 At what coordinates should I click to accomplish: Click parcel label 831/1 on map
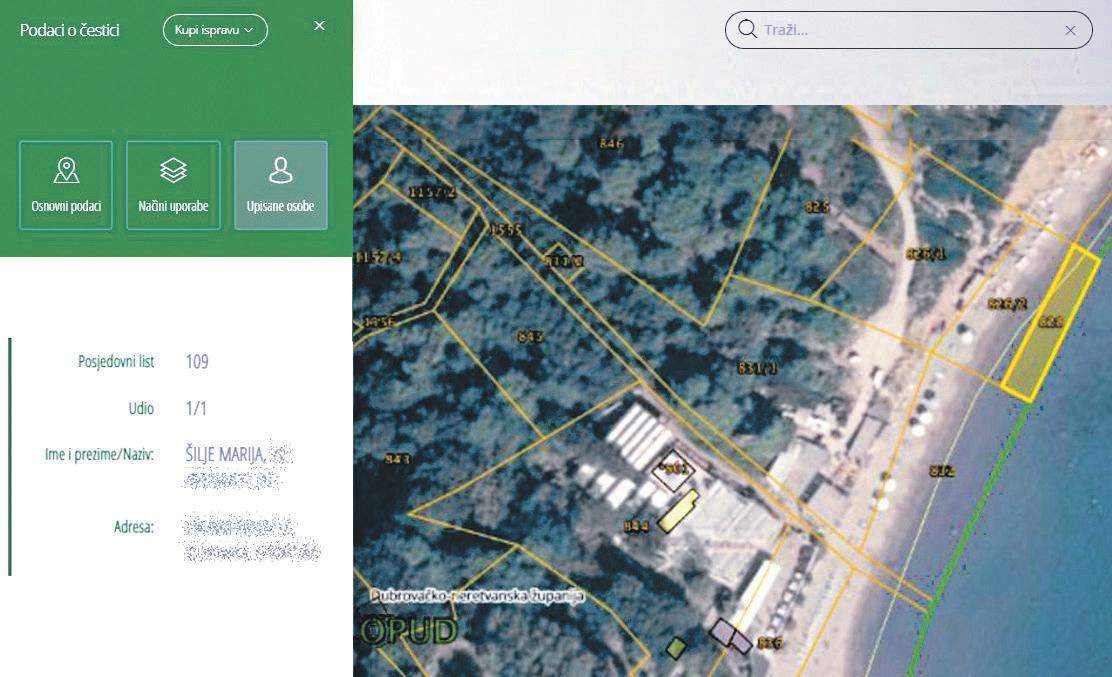[x=757, y=368]
